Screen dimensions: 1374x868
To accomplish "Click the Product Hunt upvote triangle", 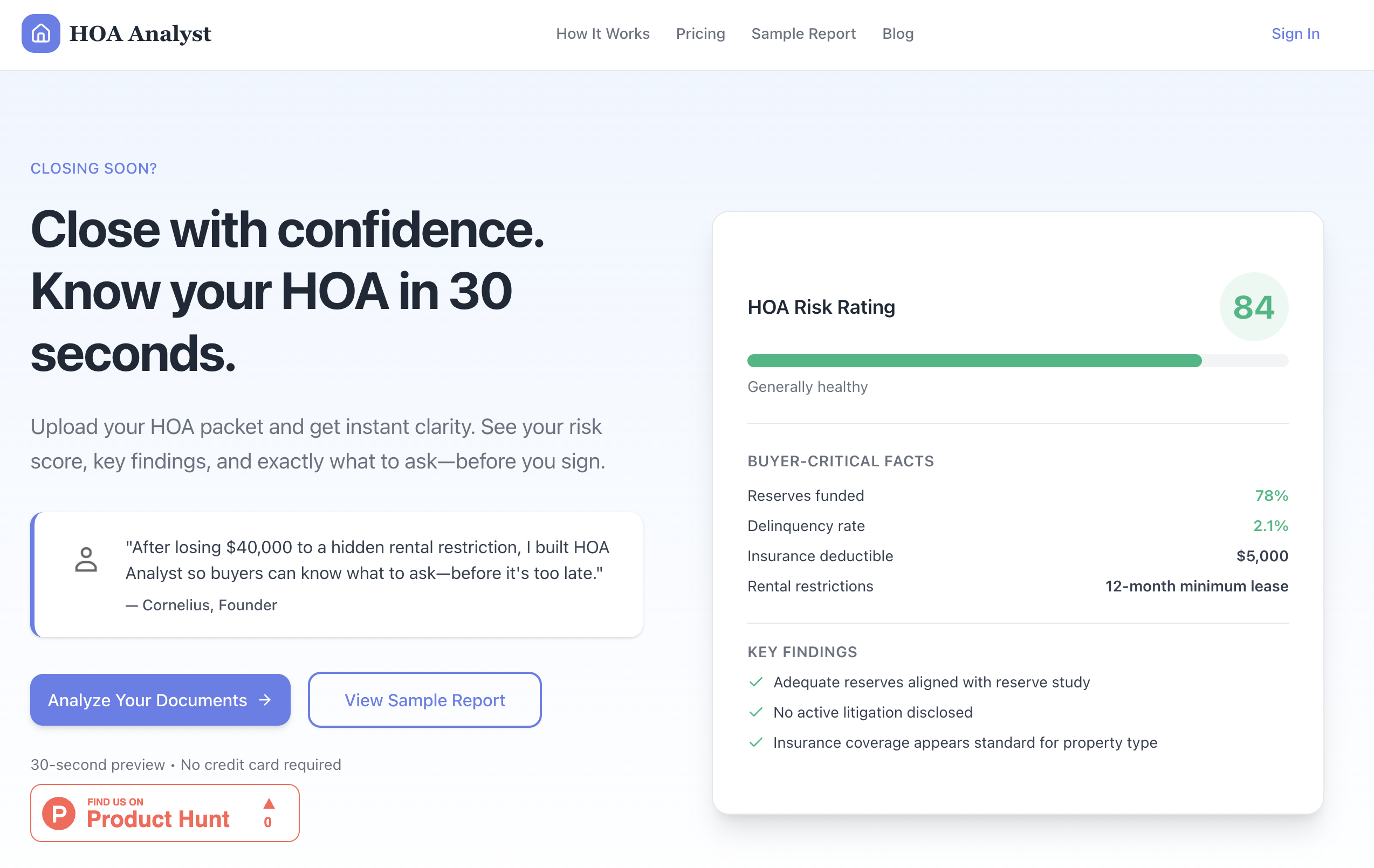I will (x=269, y=803).
